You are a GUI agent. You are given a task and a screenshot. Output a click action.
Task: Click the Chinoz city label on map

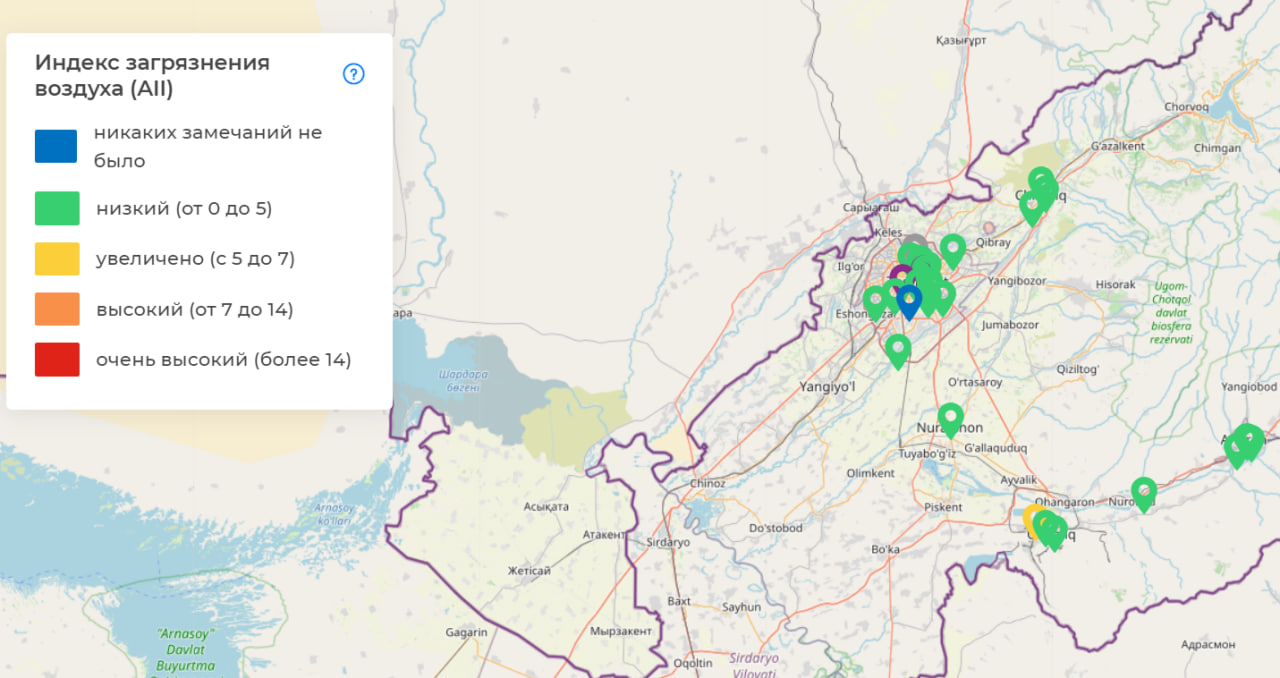[708, 484]
